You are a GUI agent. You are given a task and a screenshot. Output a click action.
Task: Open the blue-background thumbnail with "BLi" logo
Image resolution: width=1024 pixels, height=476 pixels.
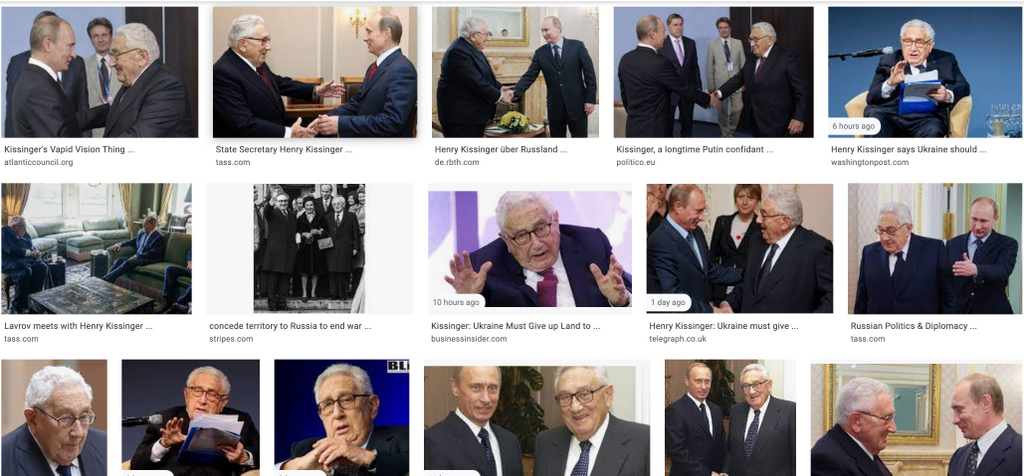[342, 418]
